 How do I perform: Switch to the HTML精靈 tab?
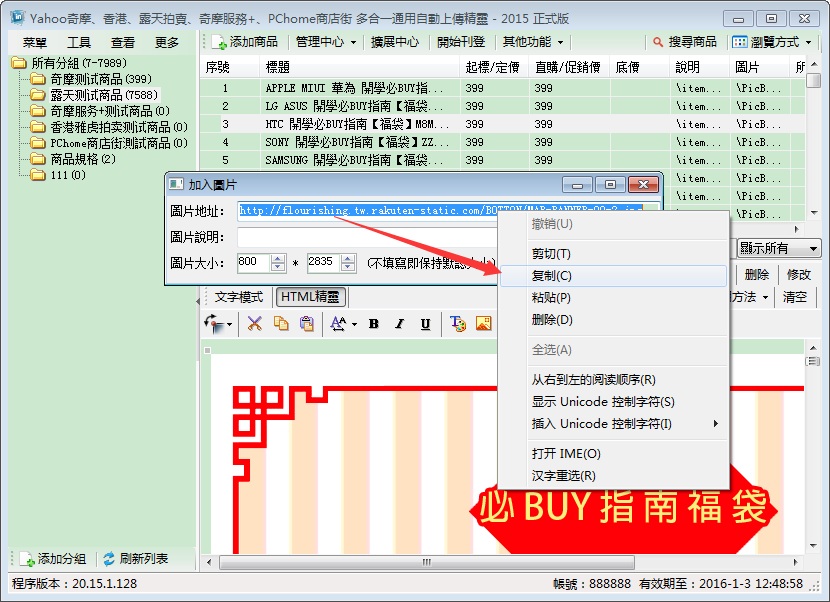pyautogui.click(x=310, y=297)
